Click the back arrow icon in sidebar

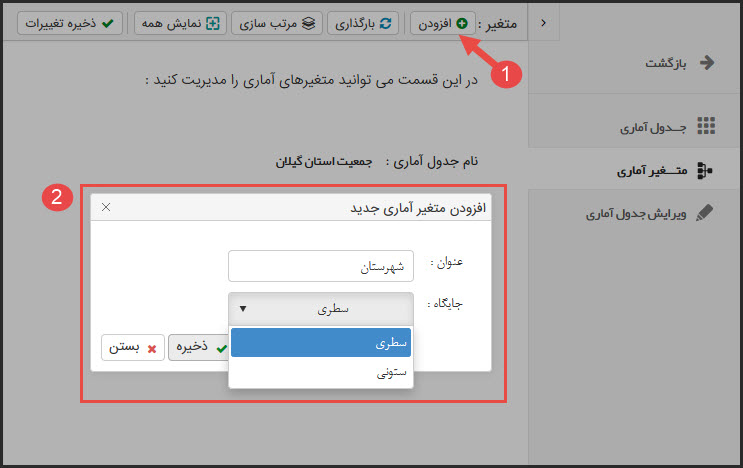coord(707,63)
